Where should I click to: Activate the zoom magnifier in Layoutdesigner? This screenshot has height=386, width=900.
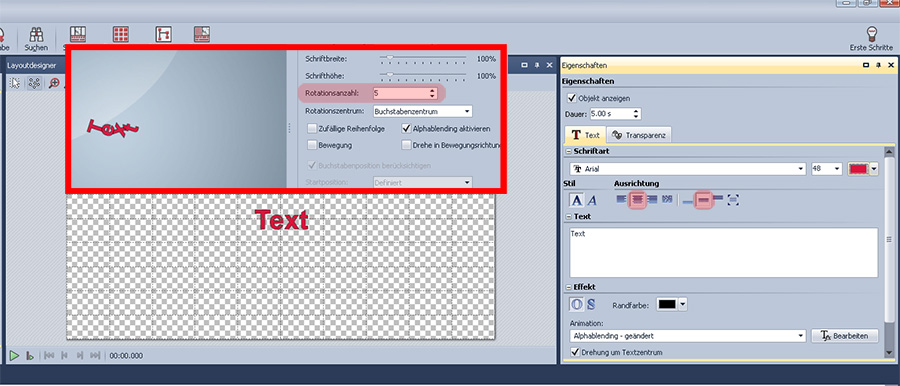tap(54, 83)
